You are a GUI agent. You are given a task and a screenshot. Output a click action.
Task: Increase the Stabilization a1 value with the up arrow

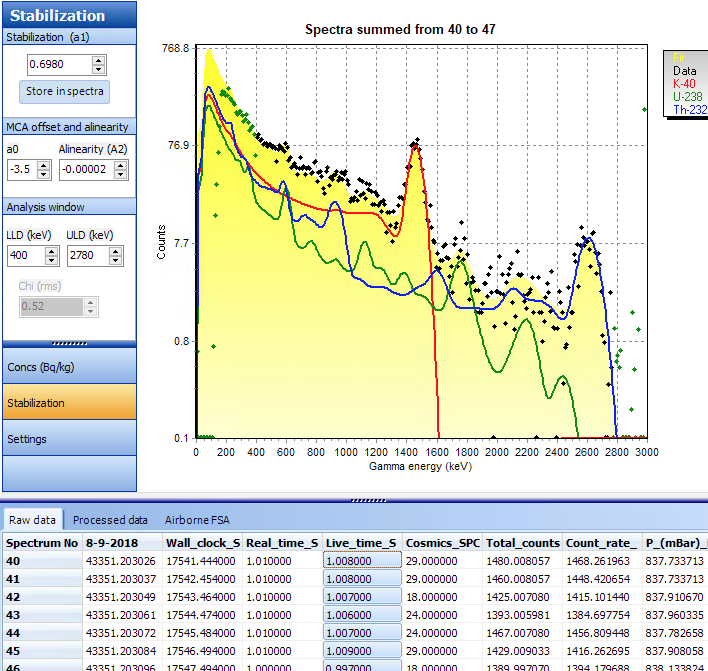coord(98,60)
